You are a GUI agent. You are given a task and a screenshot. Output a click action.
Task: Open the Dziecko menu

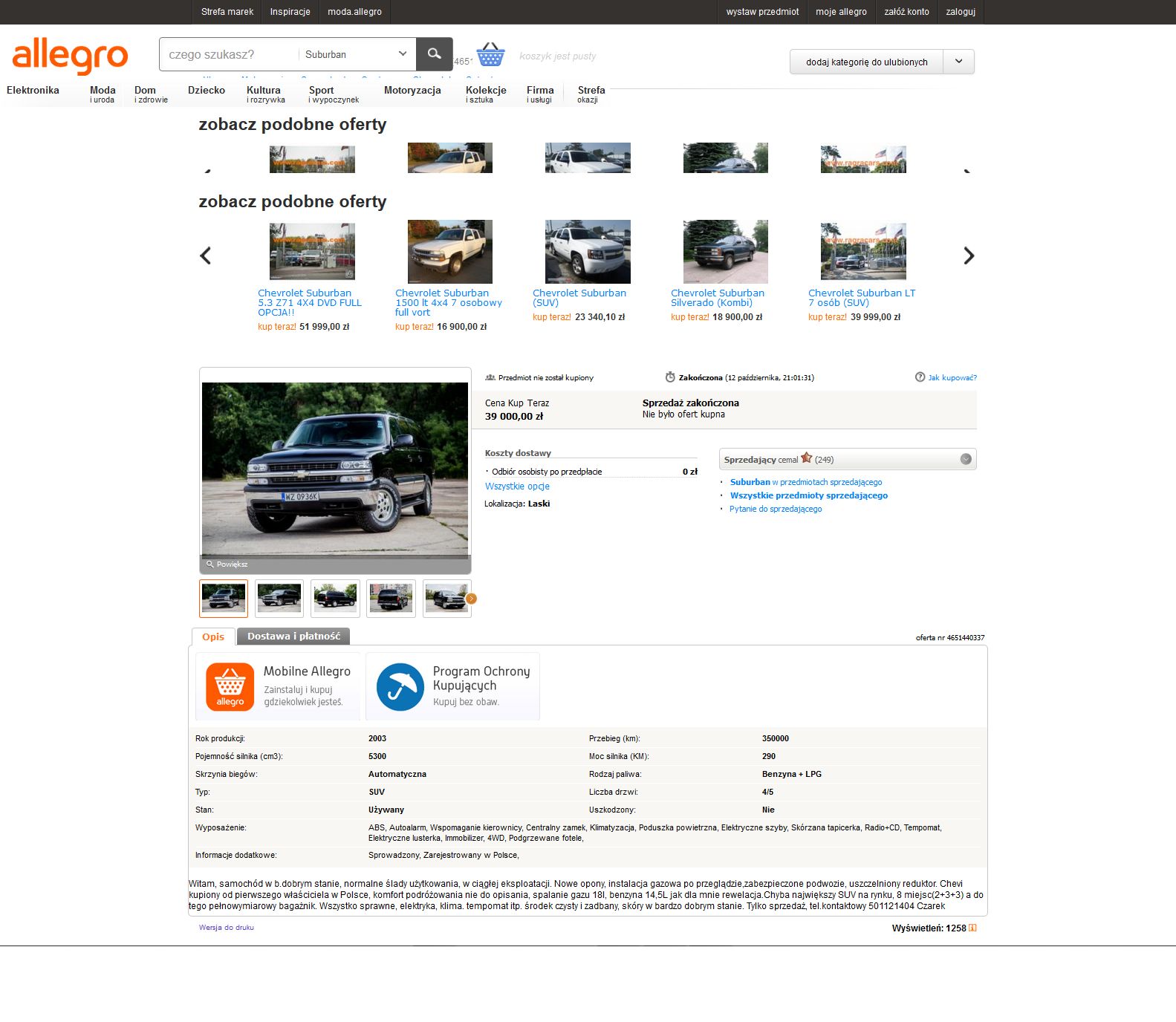click(x=207, y=91)
